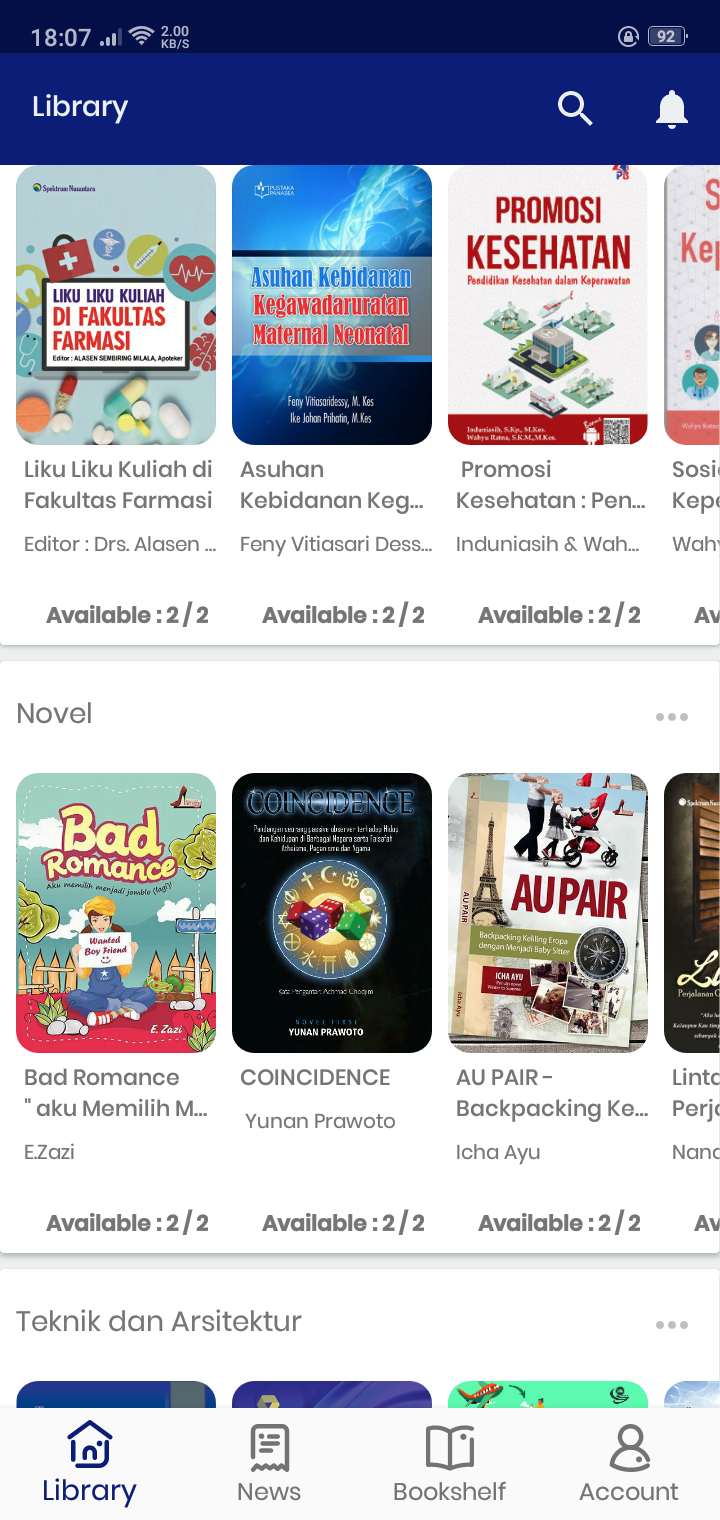Open the Novel section three-dot menu
Image resolution: width=720 pixels, height=1520 pixels.
(x=672, y=717)
